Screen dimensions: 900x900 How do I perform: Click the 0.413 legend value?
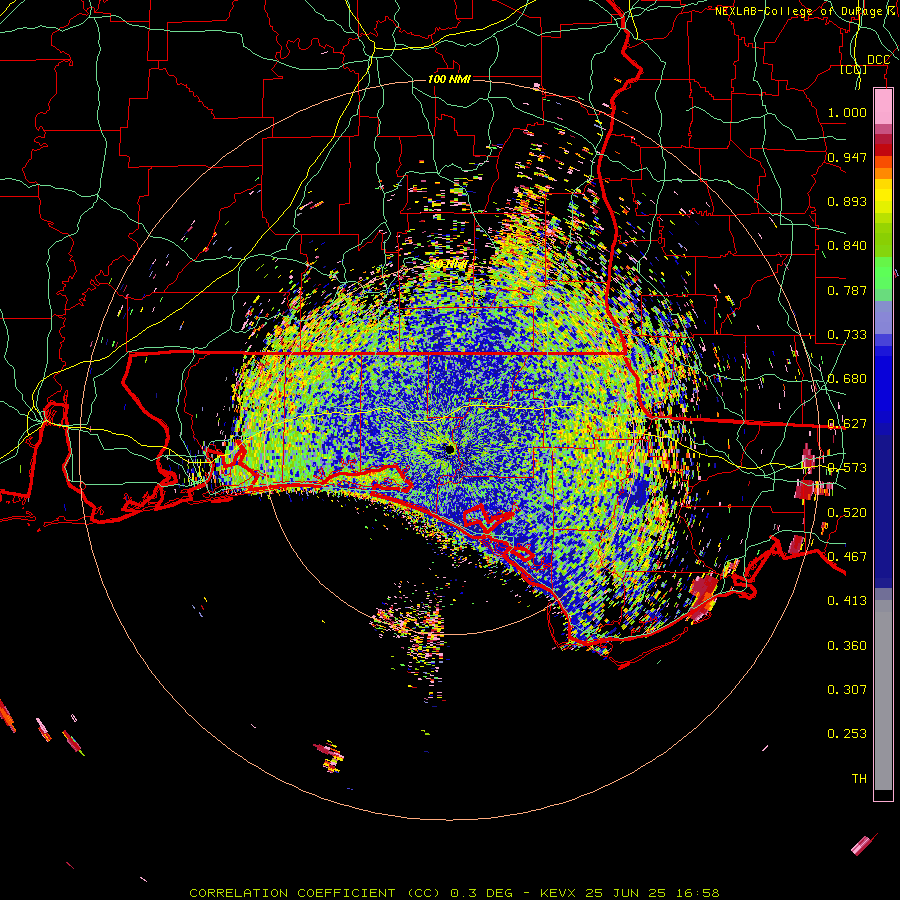tap(847, 600)
